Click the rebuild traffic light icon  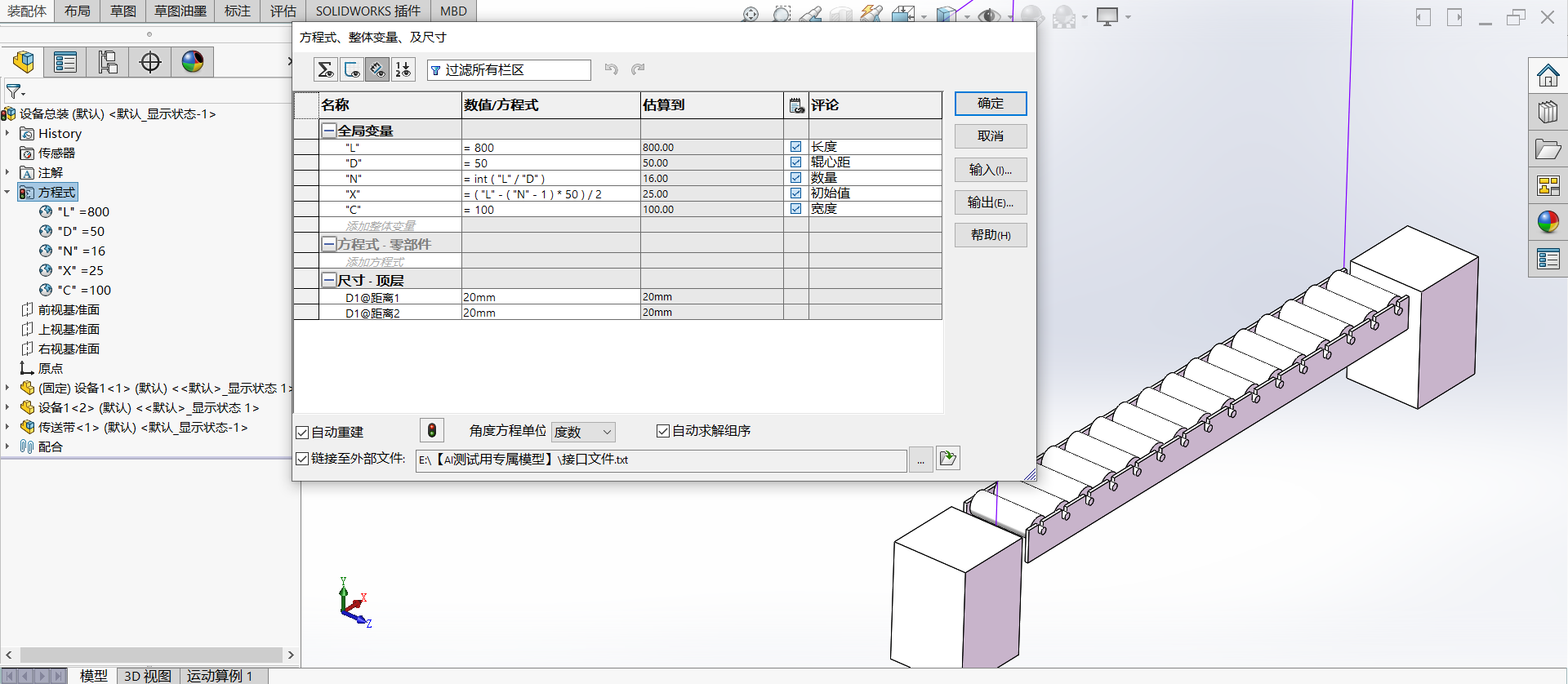(x=431, y=430)
